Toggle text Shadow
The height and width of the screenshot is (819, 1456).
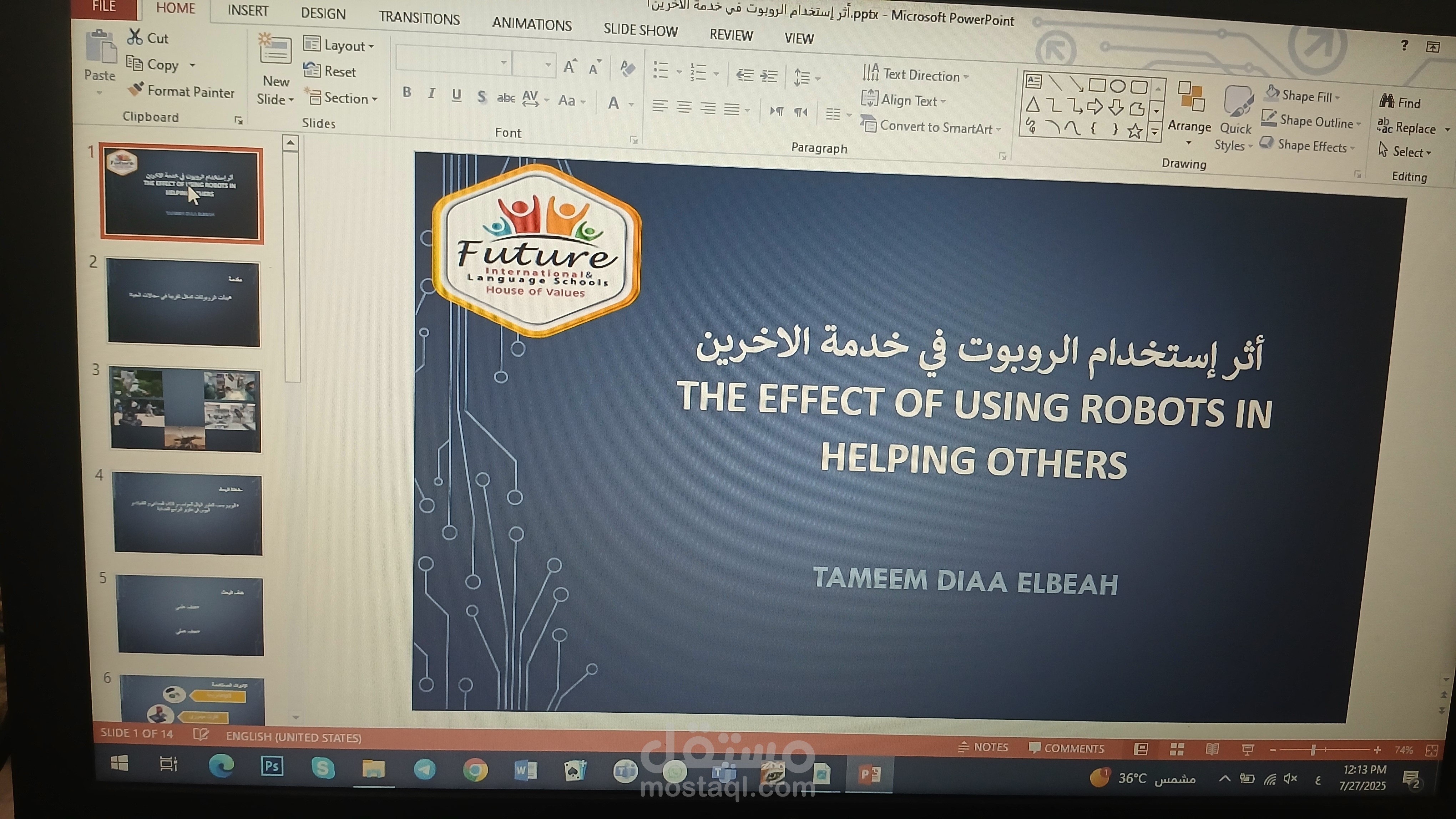coord(481,97)
